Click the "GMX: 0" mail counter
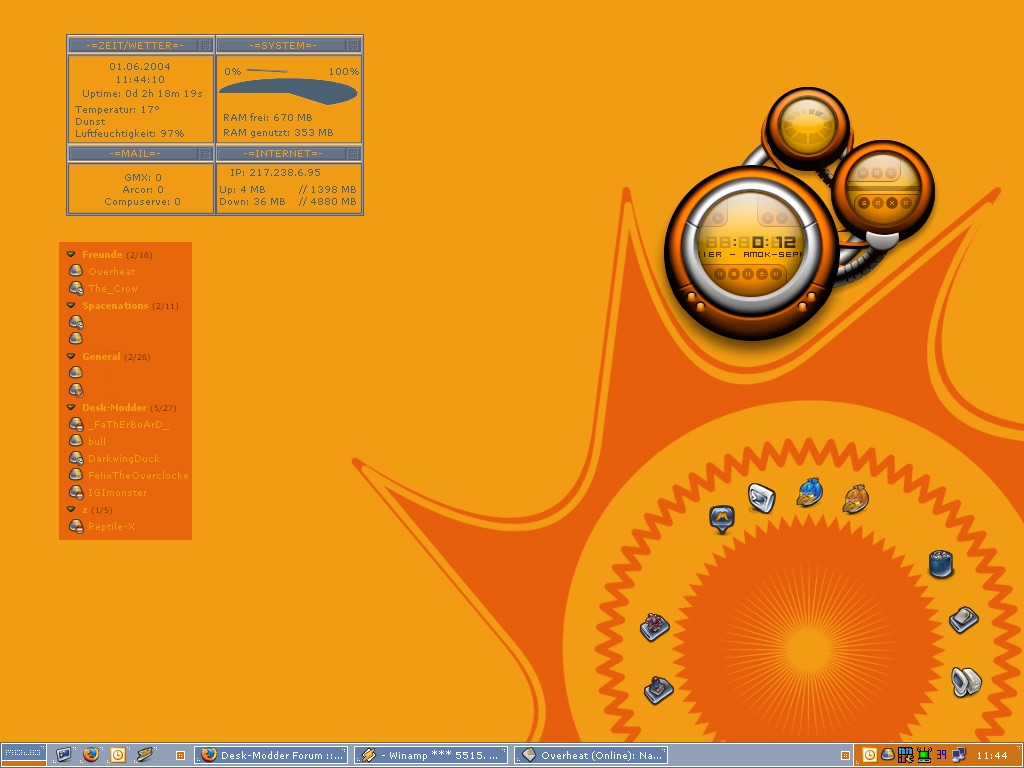1024x768 pixels. click(143, 178)
